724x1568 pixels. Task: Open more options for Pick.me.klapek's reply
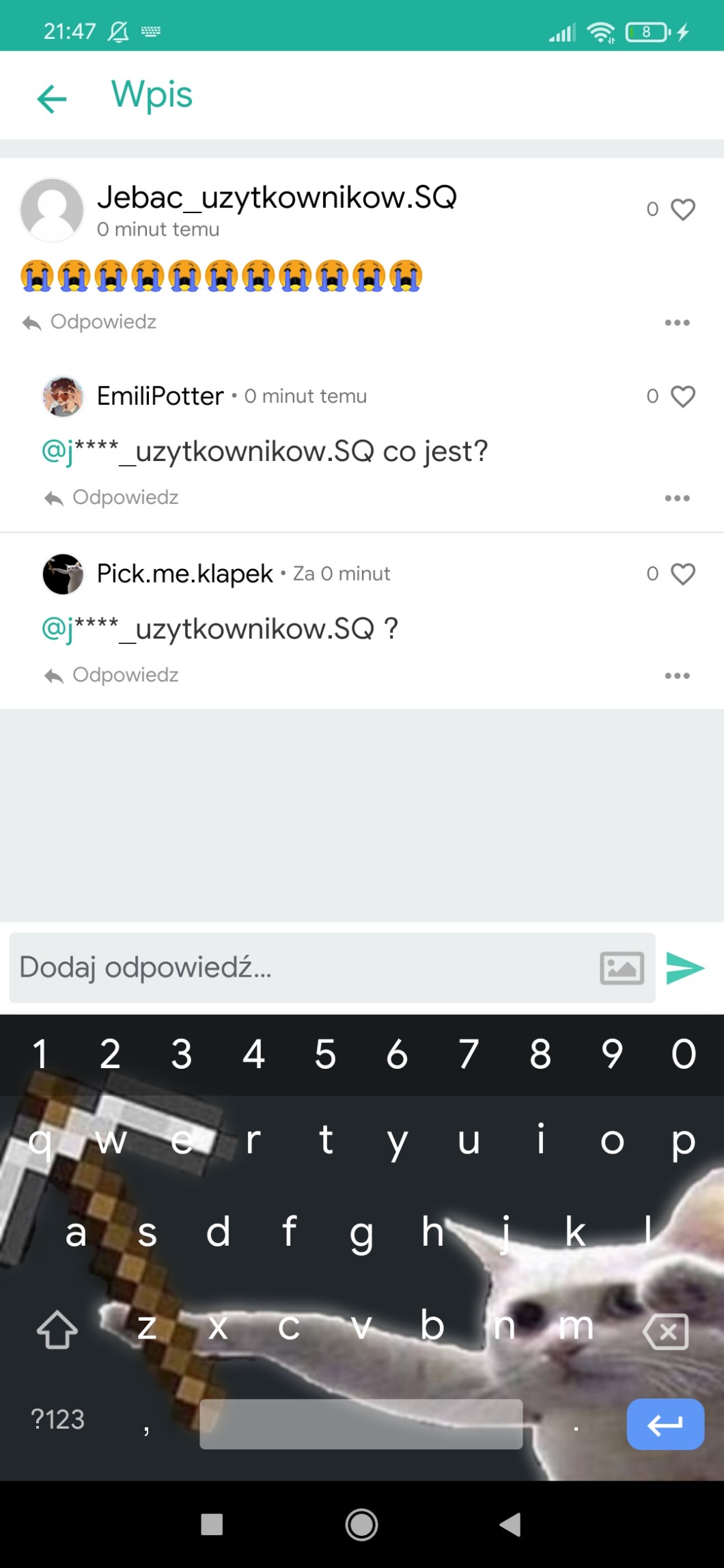tap(677, 675)
